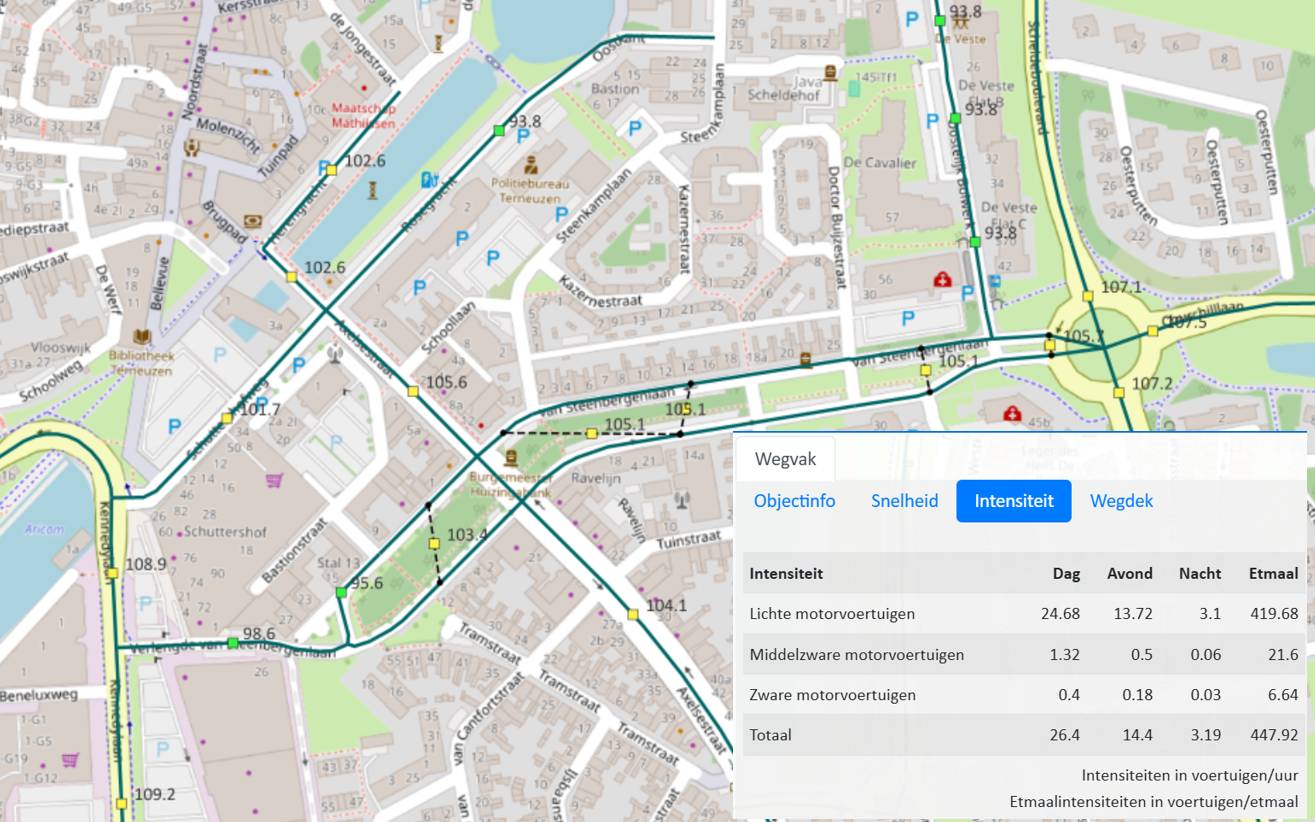Switch to the Snelheid tab
Screen dimensions: 1315x822
point(904,501)
